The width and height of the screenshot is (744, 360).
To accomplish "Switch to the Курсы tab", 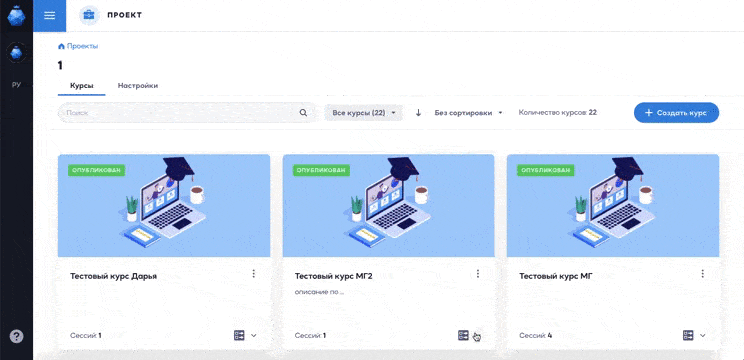I will pos(82,86).
